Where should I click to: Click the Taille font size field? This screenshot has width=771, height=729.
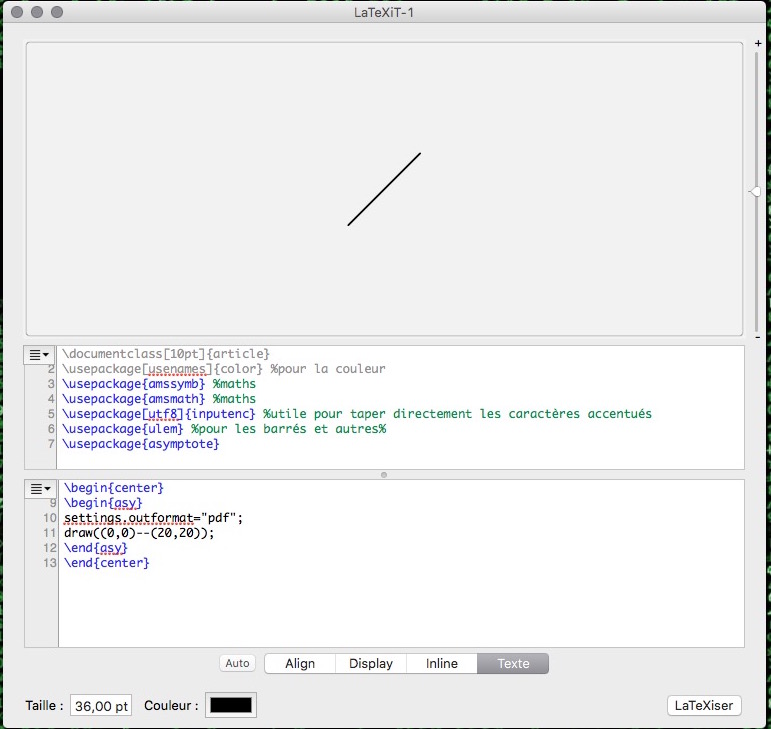101,705
